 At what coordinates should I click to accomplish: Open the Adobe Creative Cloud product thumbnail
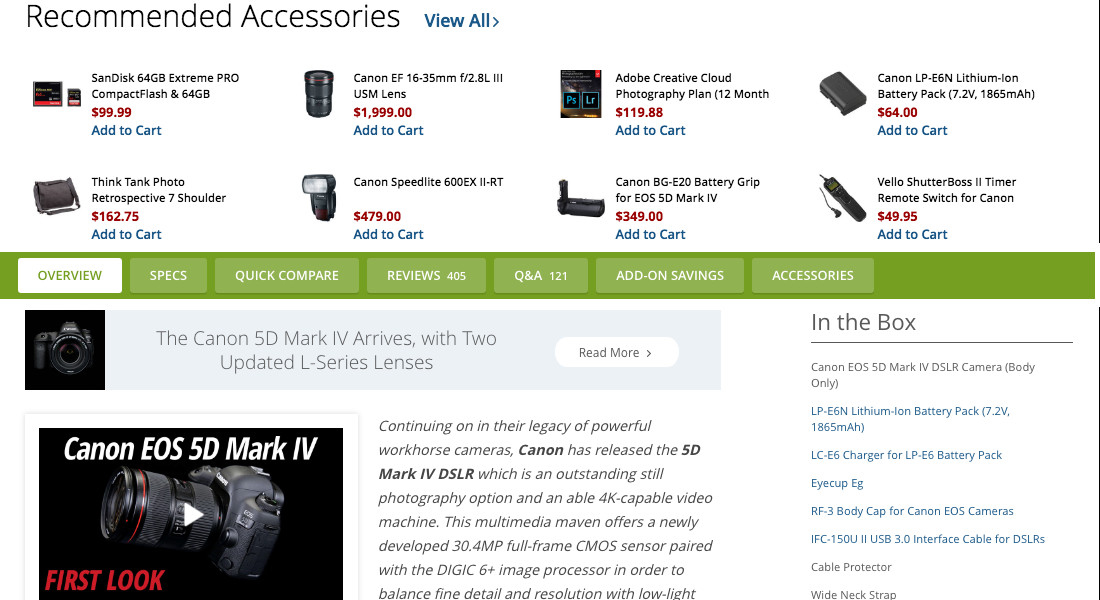[581, 94]
